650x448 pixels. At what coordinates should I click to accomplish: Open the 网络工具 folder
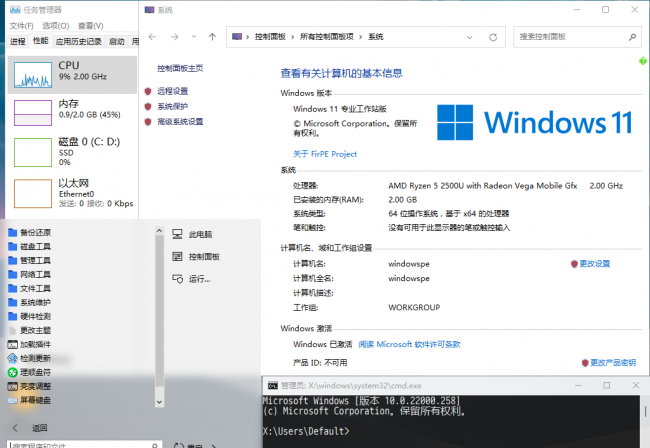[29, 274]
